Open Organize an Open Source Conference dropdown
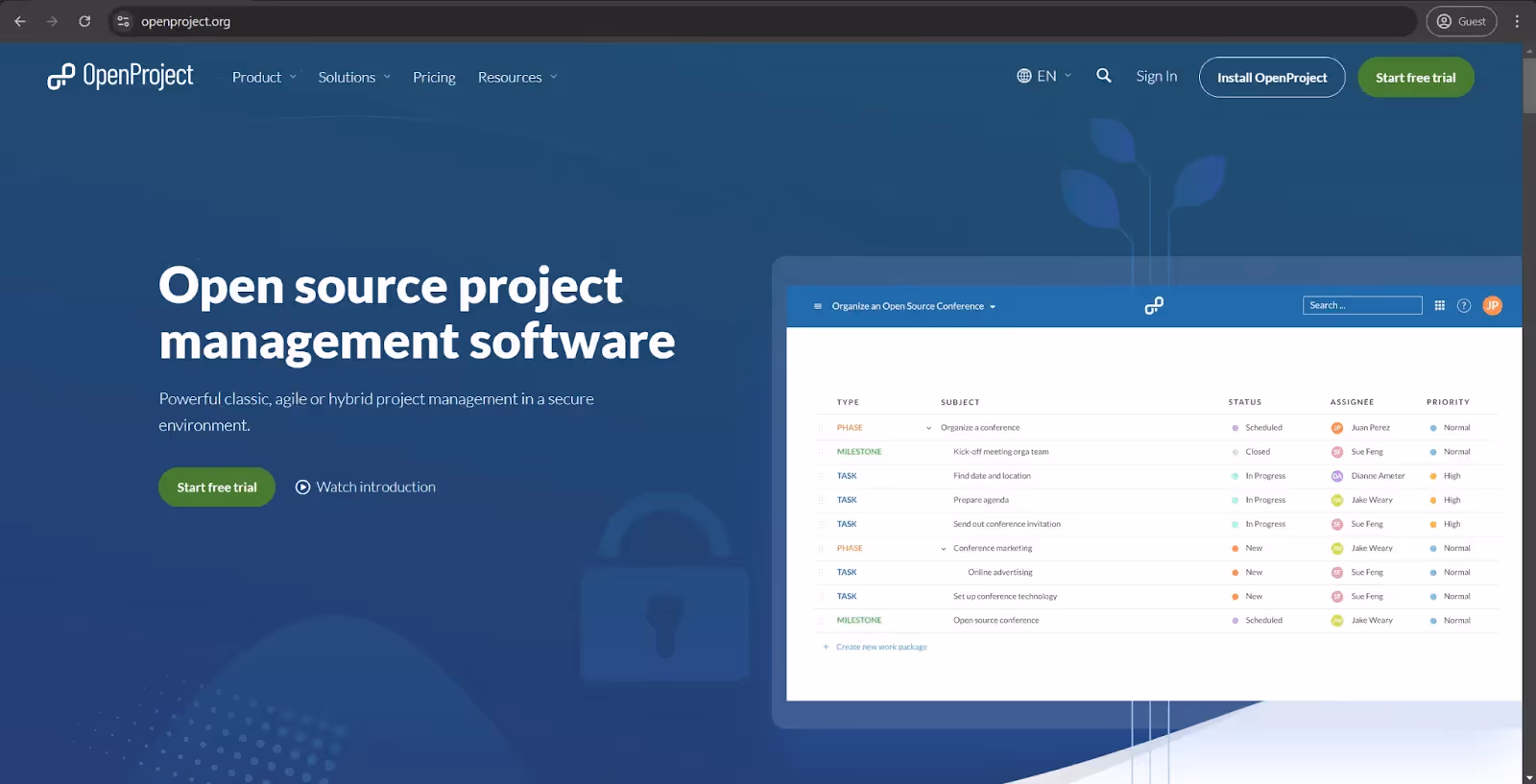Image resolution: width=1536 pixels, height=784 pixels. pos(914,306)
